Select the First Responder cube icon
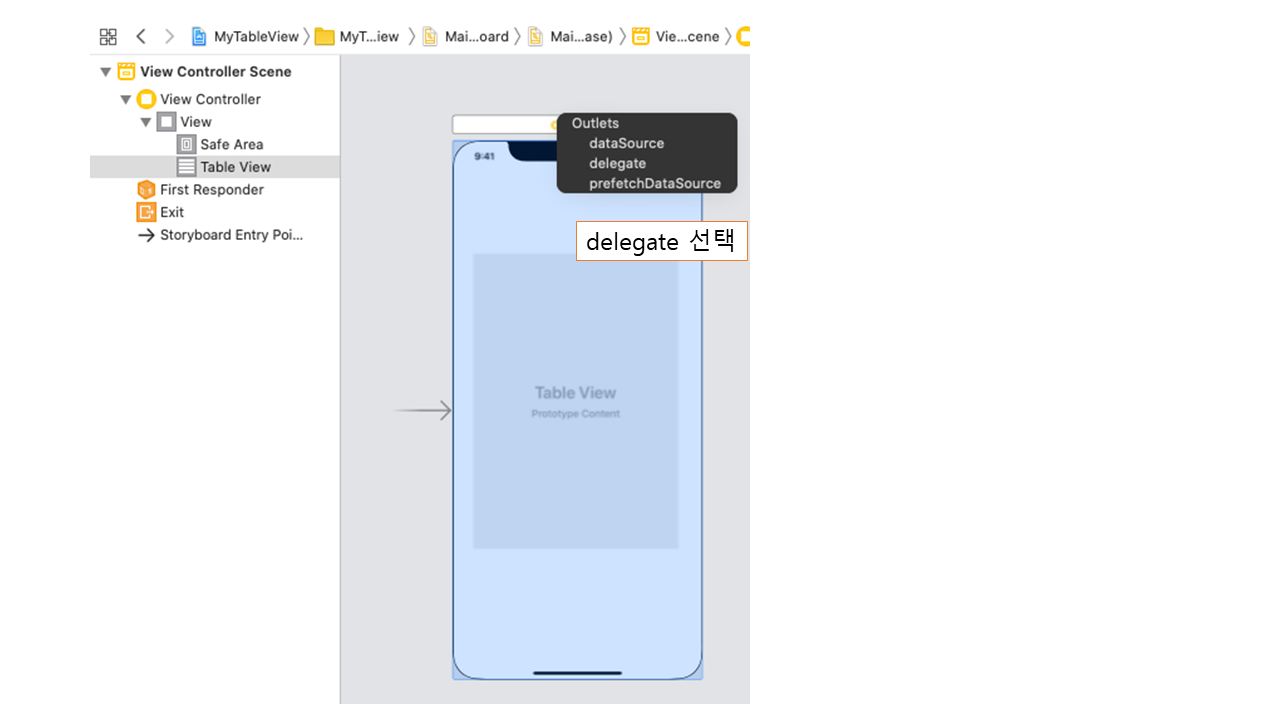The height and width of the screenshot is (720, 1280). click(146, 190)
